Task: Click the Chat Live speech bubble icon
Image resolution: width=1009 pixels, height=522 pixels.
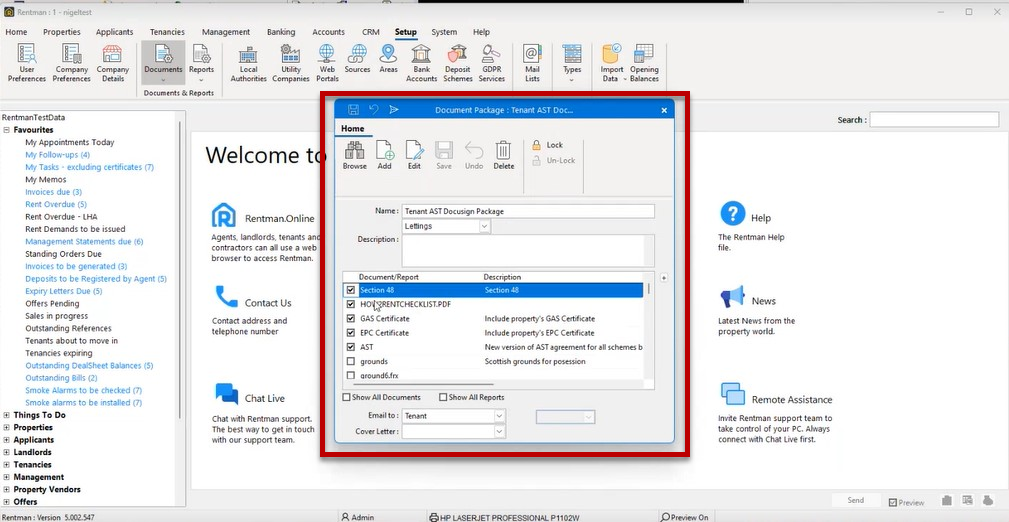Action: tap(226, 393)
